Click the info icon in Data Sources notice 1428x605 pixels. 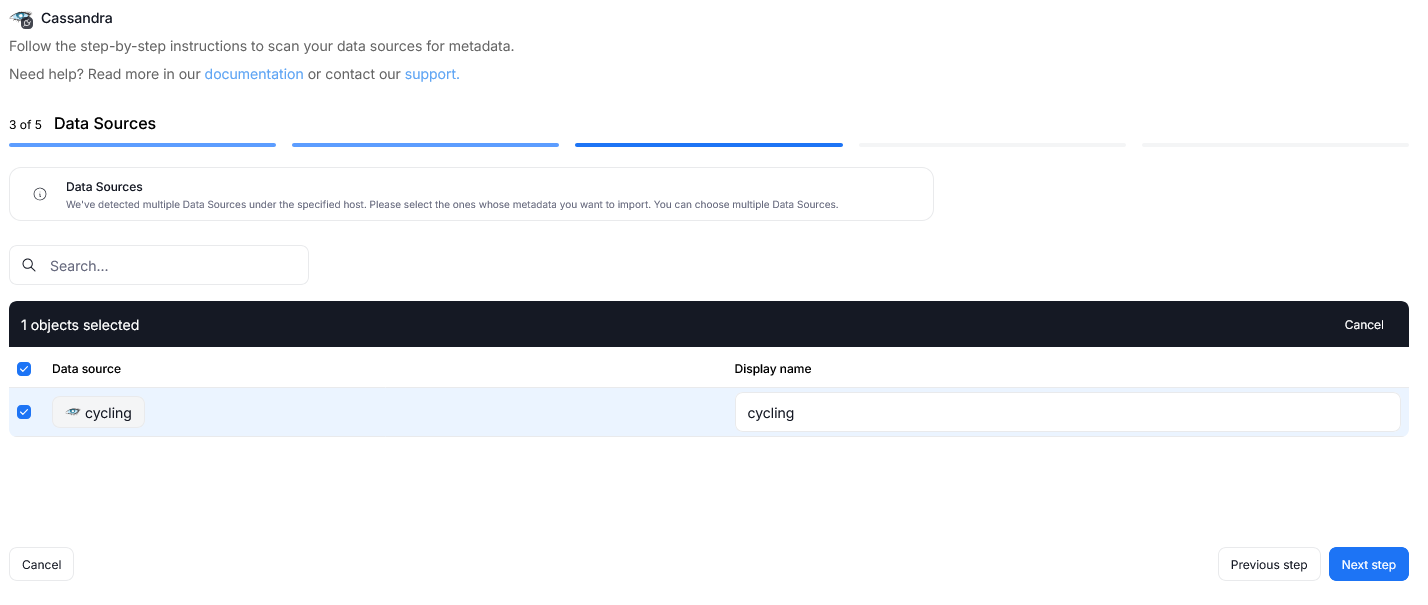click(x=40, y=194)
